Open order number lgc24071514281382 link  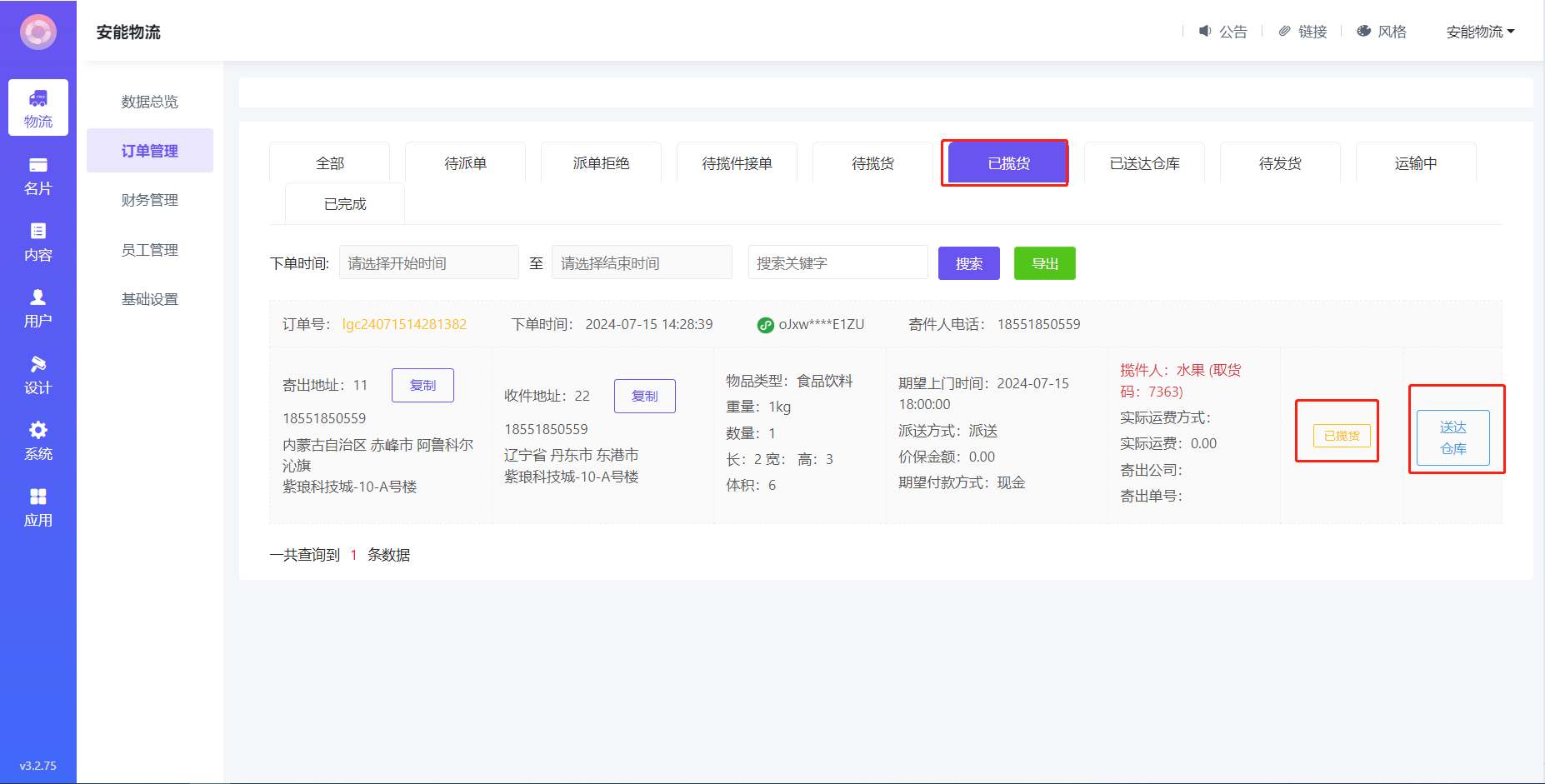coord(404,324)
